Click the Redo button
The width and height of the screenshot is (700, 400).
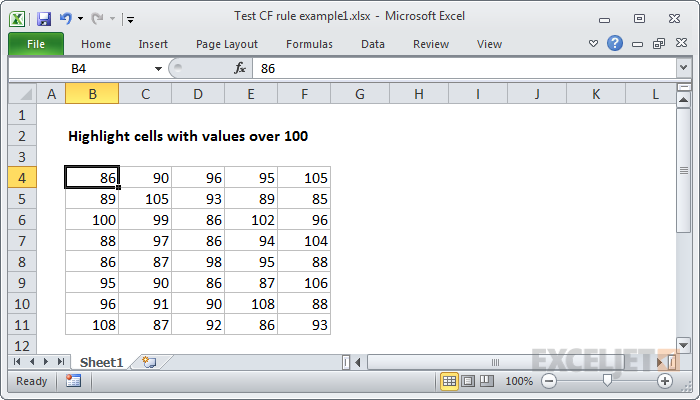tap(97, 19)
